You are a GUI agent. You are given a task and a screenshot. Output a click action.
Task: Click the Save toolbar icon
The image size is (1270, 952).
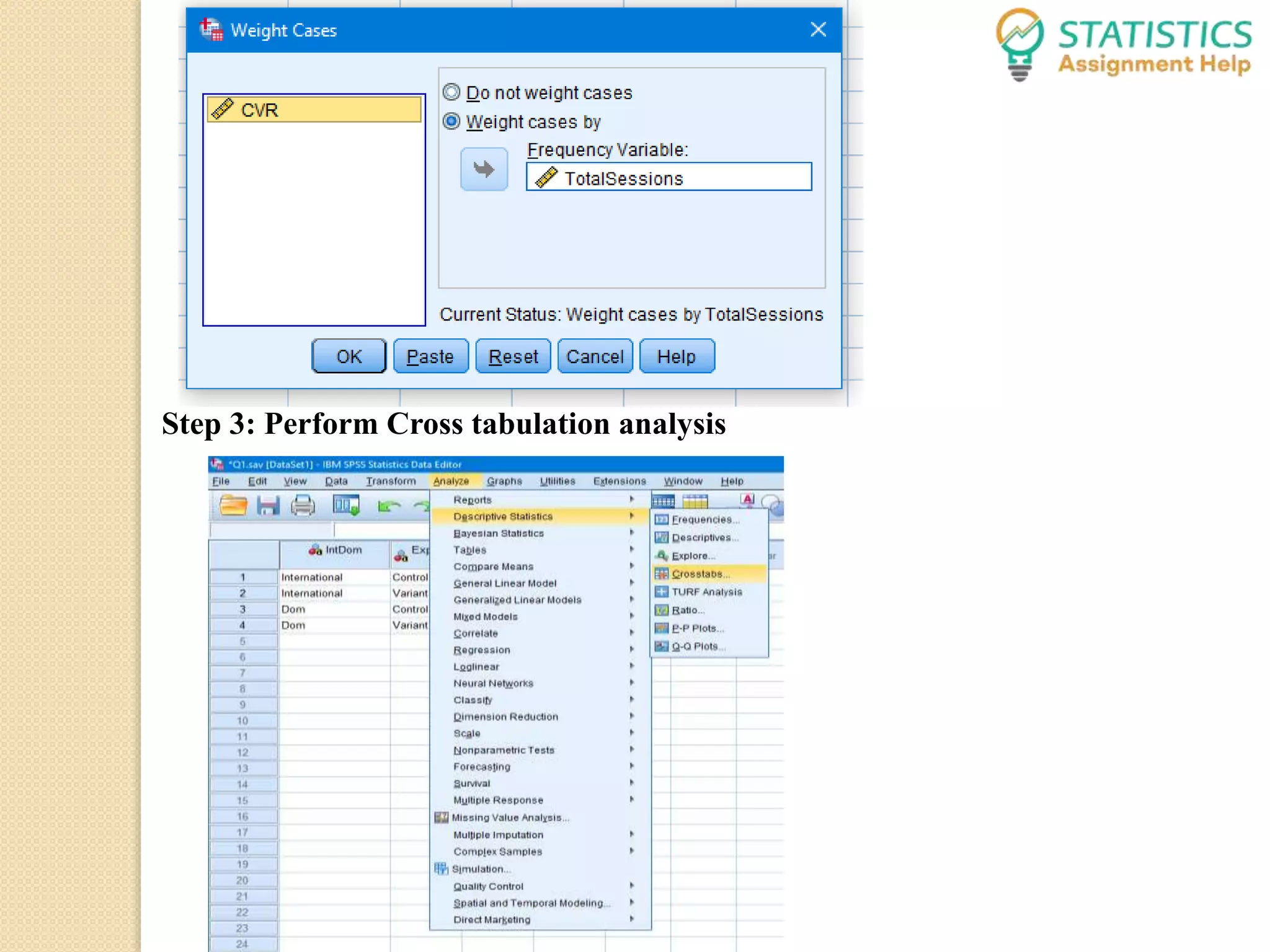[268, 506]
